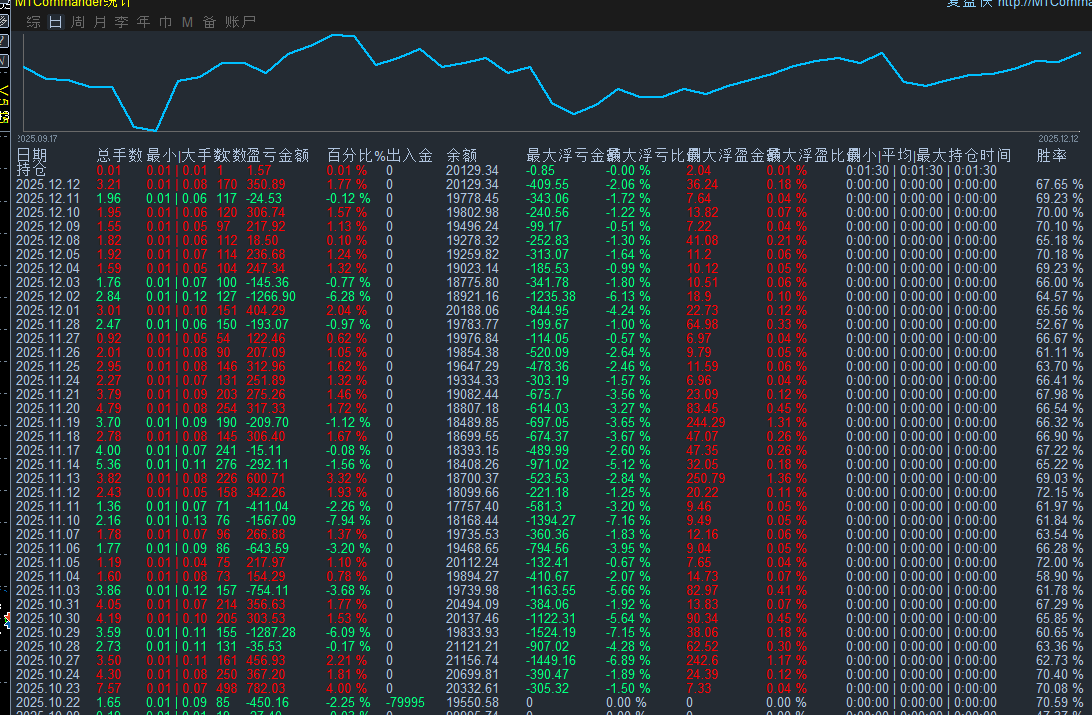Open the 备 notes tab
Image resolution: width=1092 pixels, height=715 pixels.
(x=210, y=22)
